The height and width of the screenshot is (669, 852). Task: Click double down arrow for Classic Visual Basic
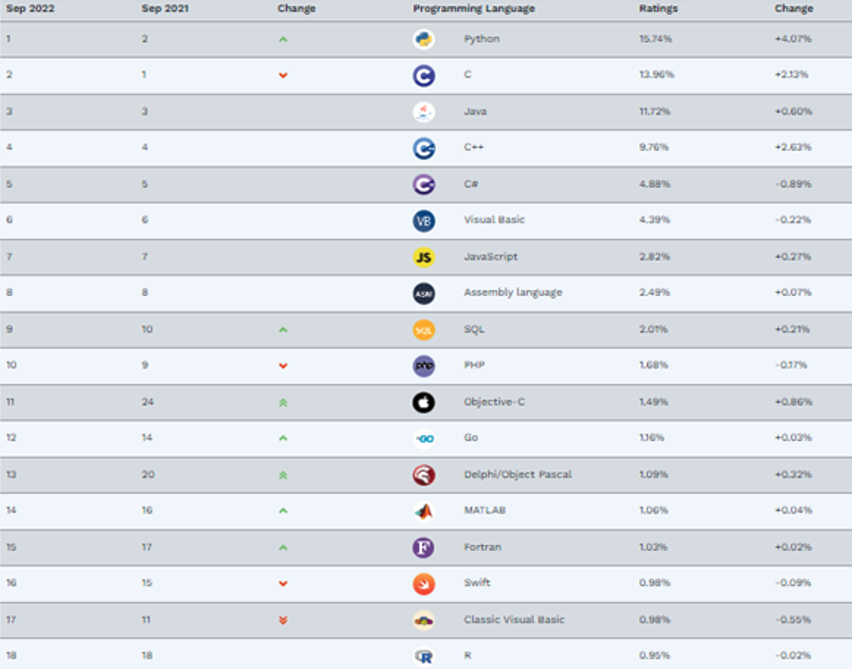[x=283, y=620]
